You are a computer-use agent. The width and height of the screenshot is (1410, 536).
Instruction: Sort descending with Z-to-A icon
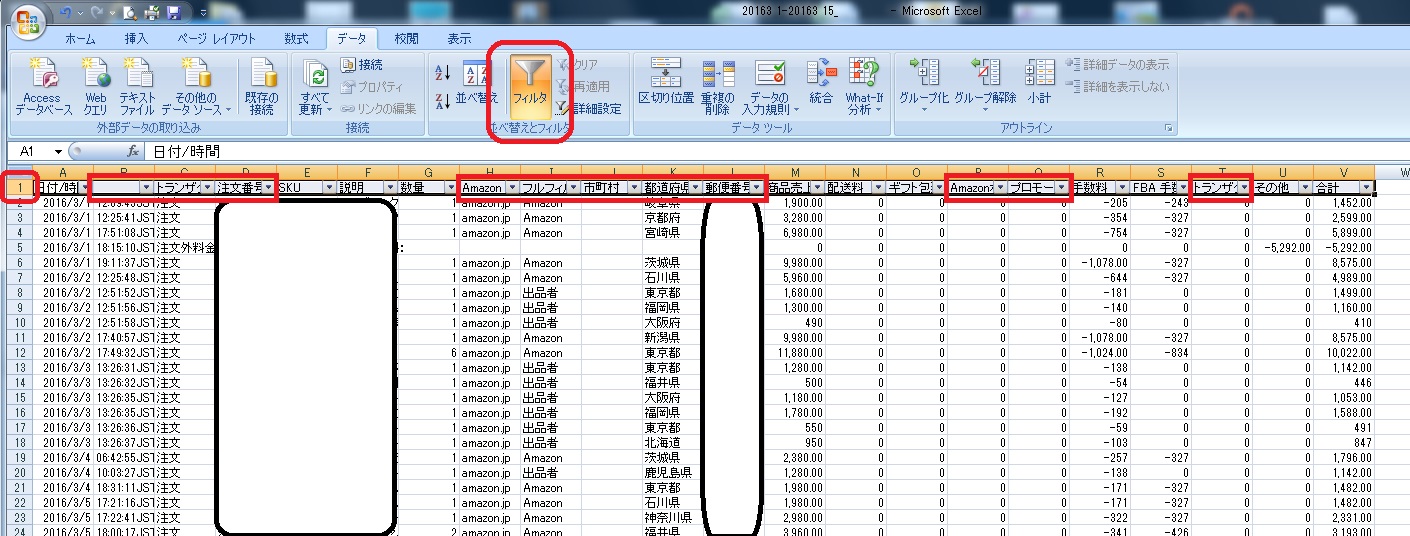pyautogui.click(x=443, y=100)
